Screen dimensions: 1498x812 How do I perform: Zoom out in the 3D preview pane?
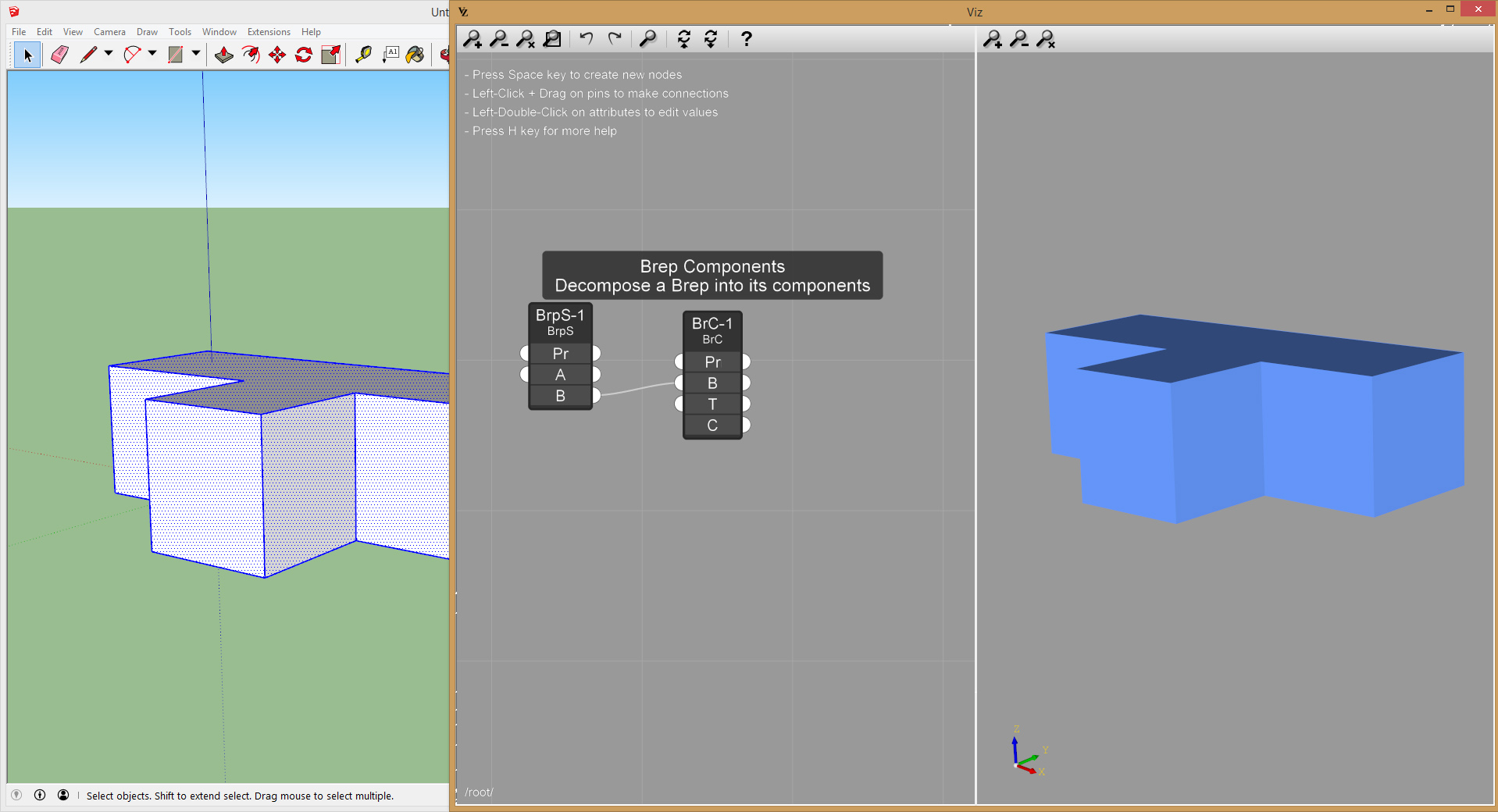(1019, 39)
